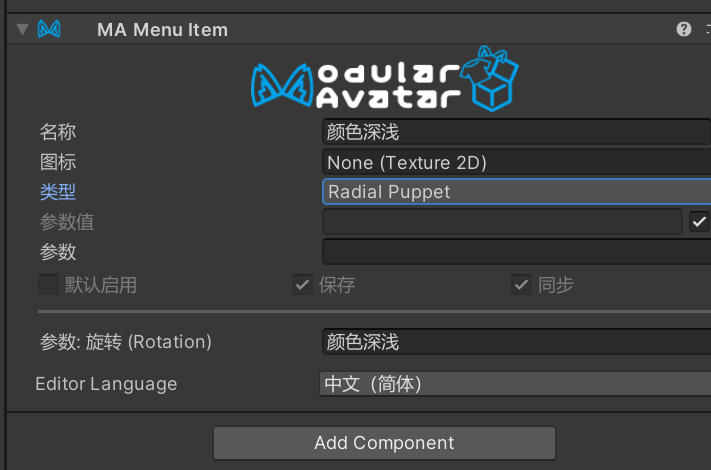Image resolution: width=711 pixels, height=470 pixels.
Task: Click the blue 类型 property label
Action: click(x=57, y=191)
